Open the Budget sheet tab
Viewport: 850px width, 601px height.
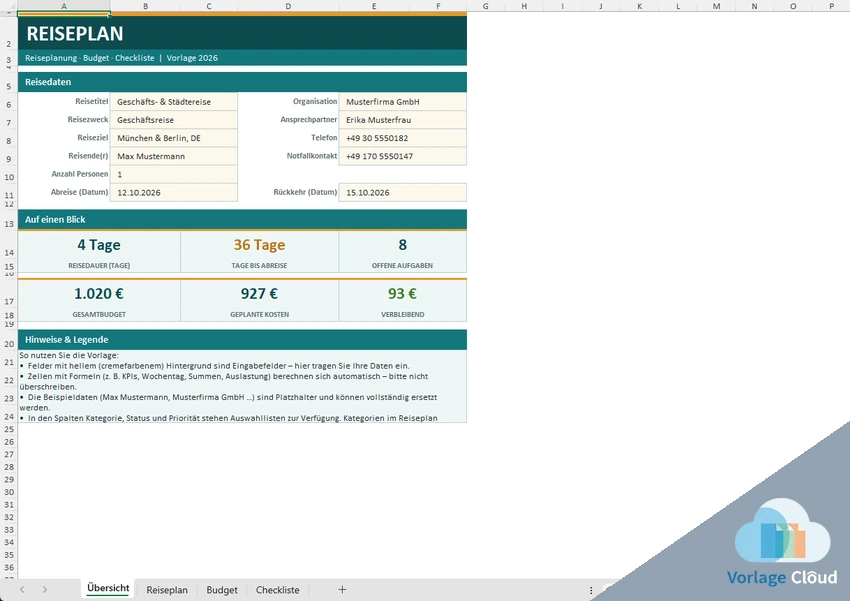pos(222,590)
